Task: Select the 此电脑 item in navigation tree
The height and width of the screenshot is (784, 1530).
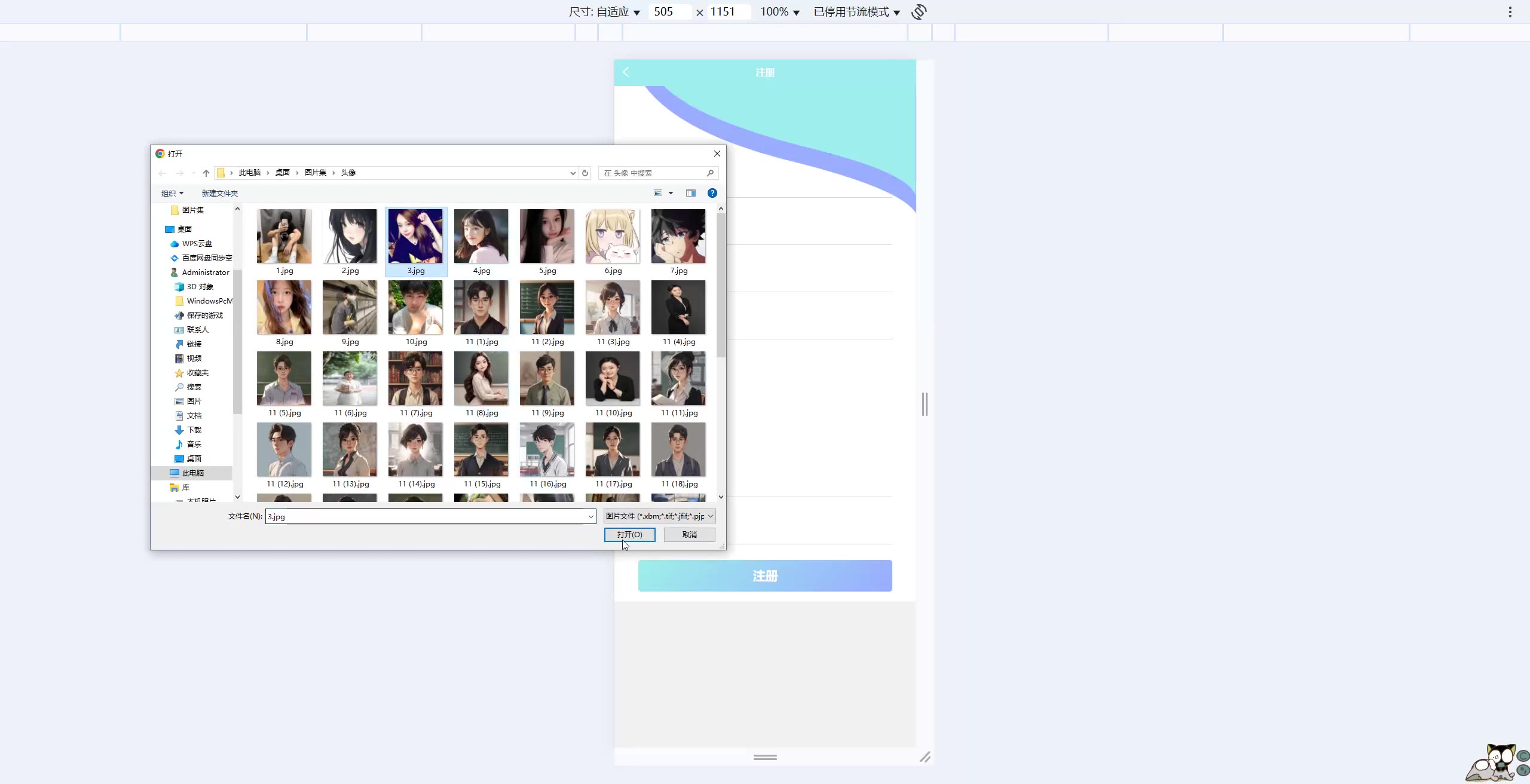Action: pyautogui.click(x=192, y=473)
